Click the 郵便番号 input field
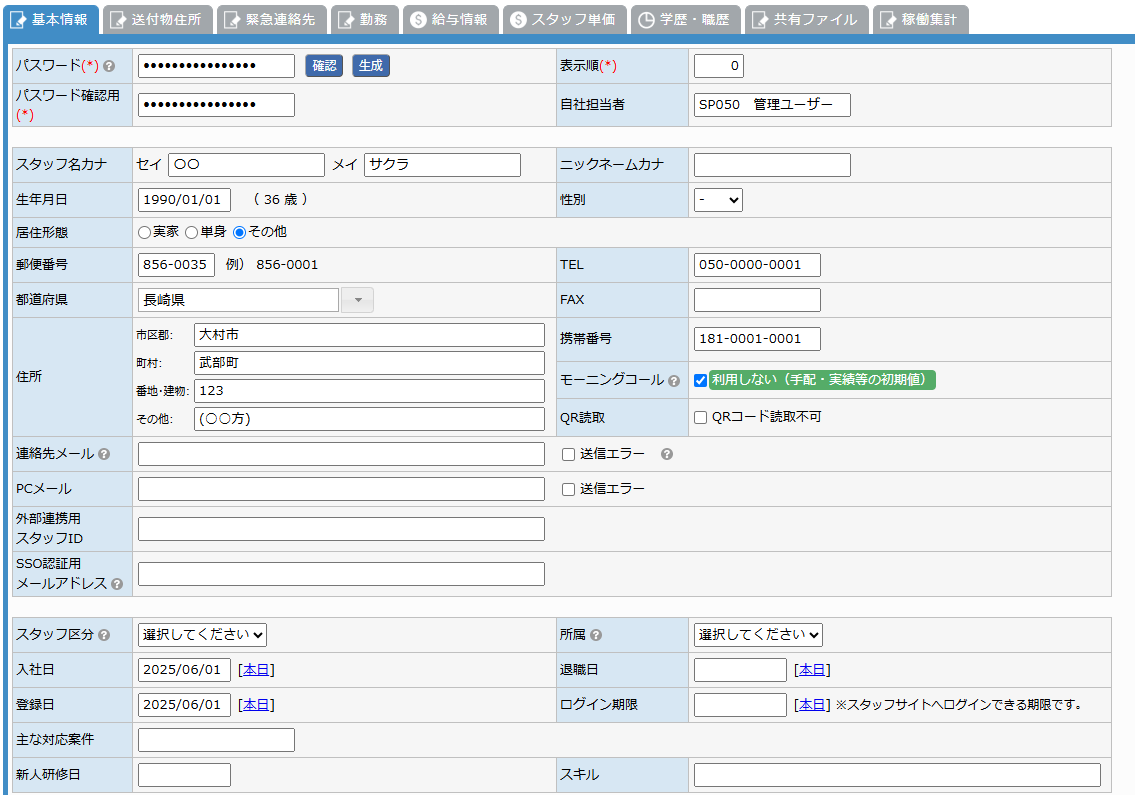 point(177,265)
